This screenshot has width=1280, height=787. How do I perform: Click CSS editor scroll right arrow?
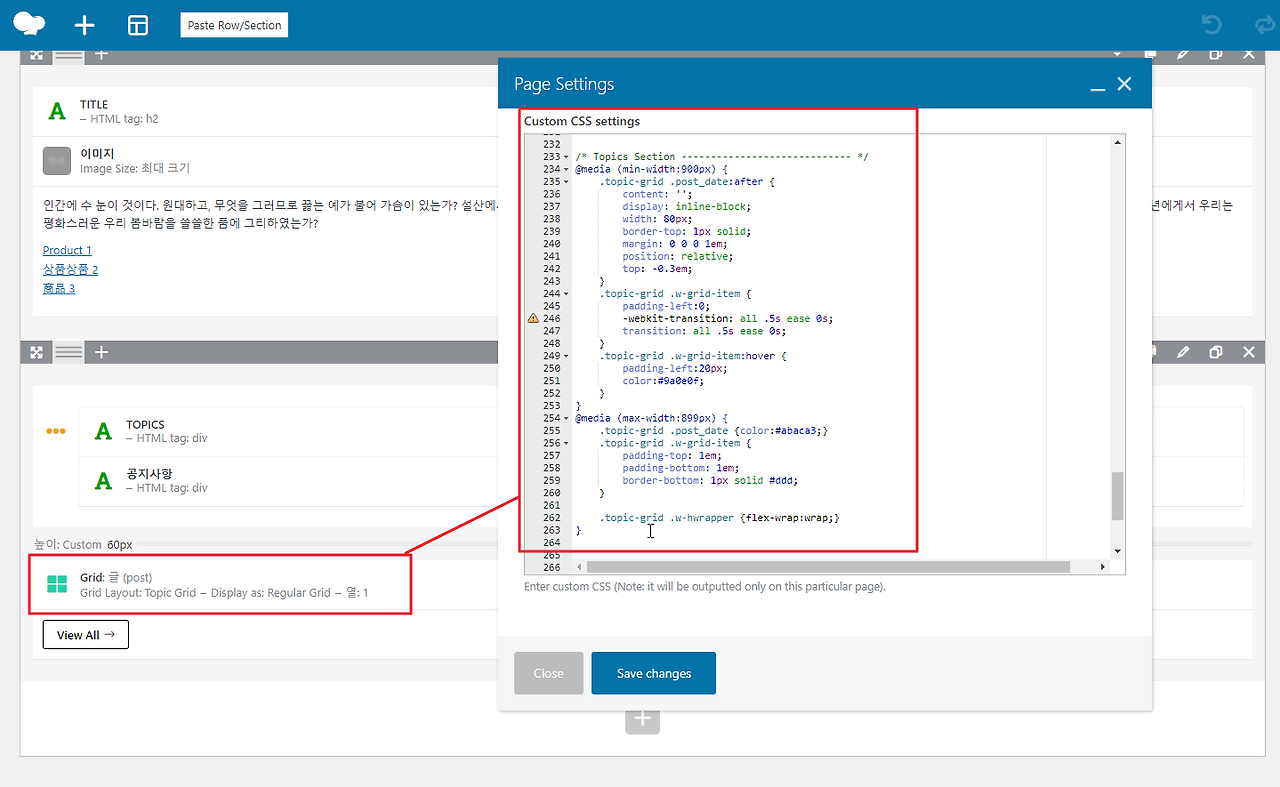(x=1103, y=567)
